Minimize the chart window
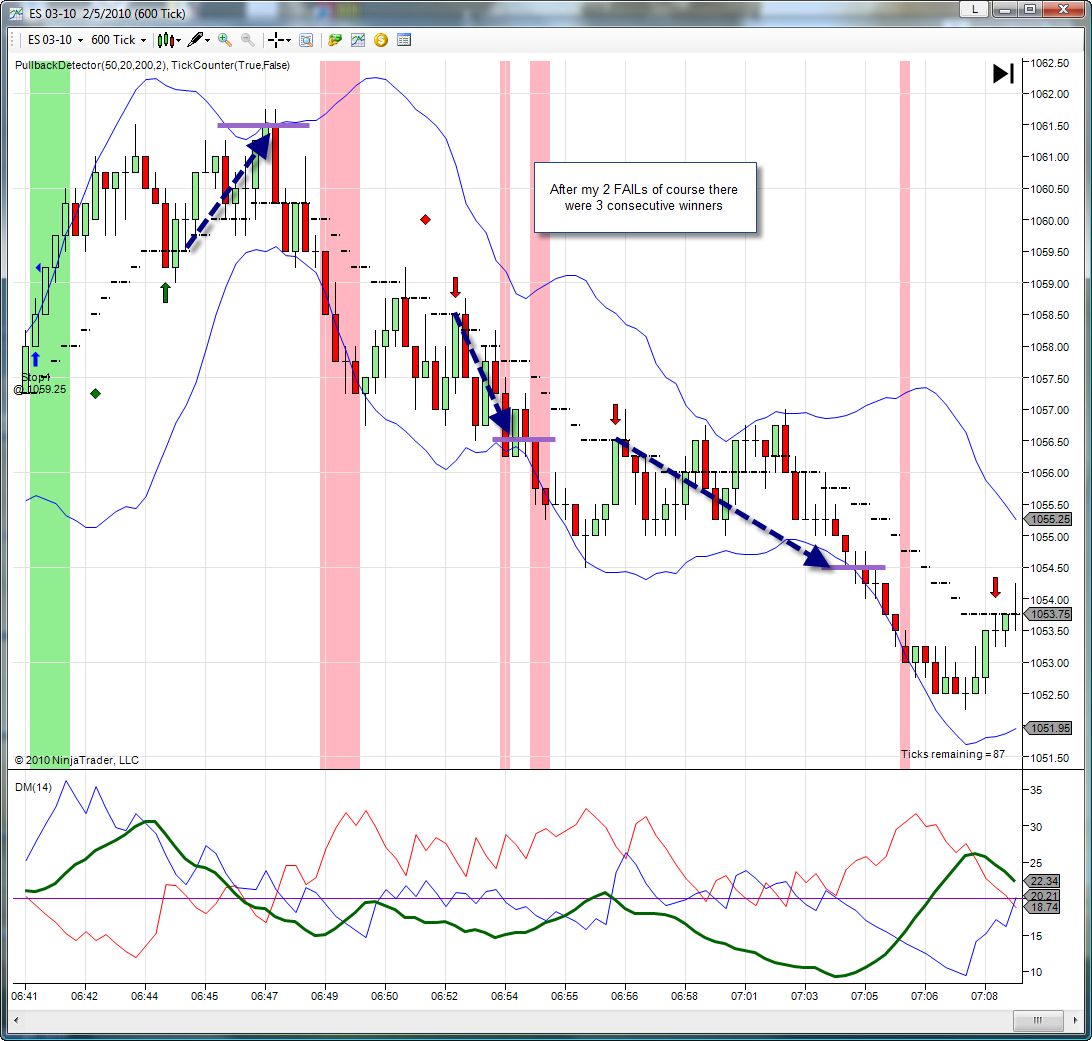The image size is (1092, 1041). [x=1004, y=9]
